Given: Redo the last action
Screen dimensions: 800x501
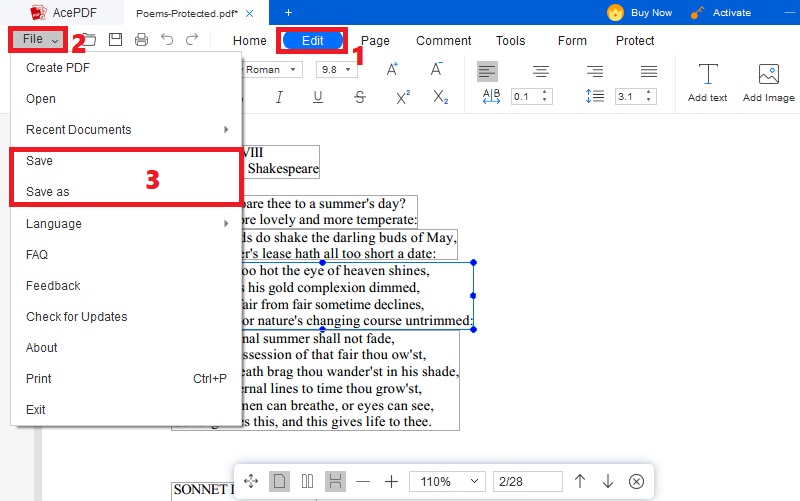Looking at the screenshot, I should pos(192,39).
